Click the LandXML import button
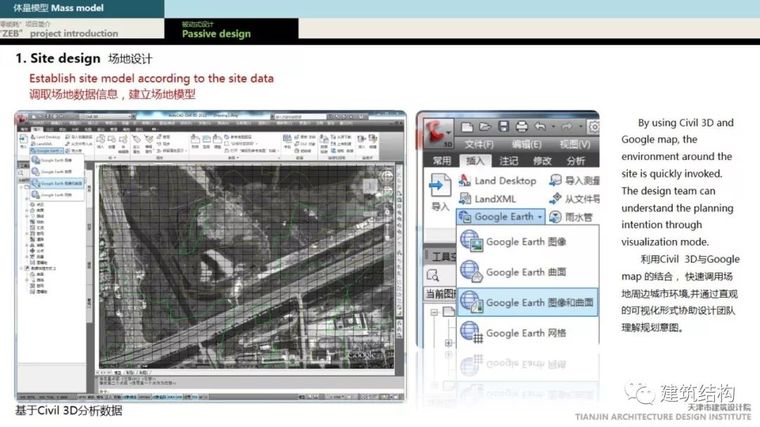 point(487,199)
